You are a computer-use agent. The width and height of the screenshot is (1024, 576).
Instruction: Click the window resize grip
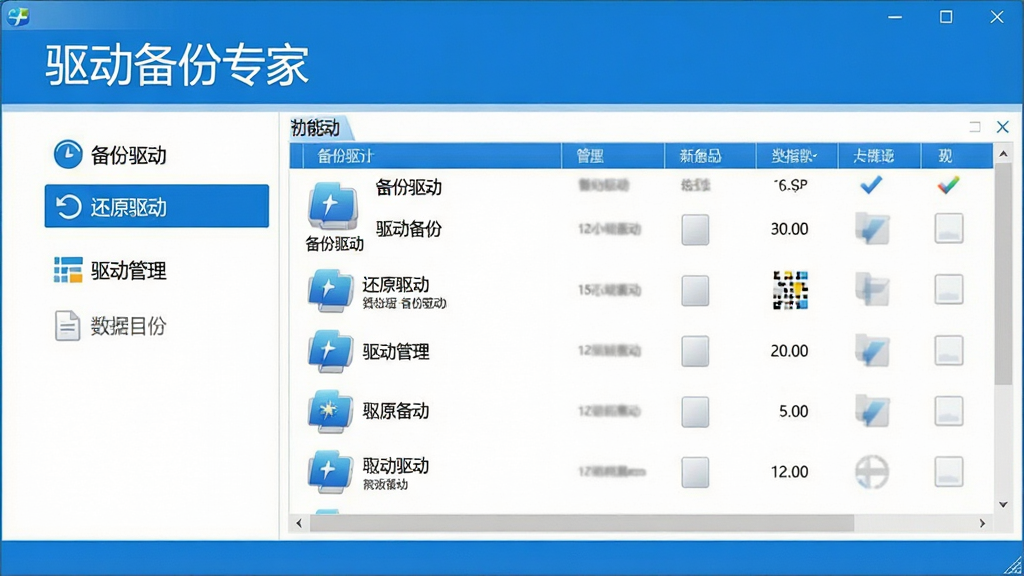point(1014,566)
